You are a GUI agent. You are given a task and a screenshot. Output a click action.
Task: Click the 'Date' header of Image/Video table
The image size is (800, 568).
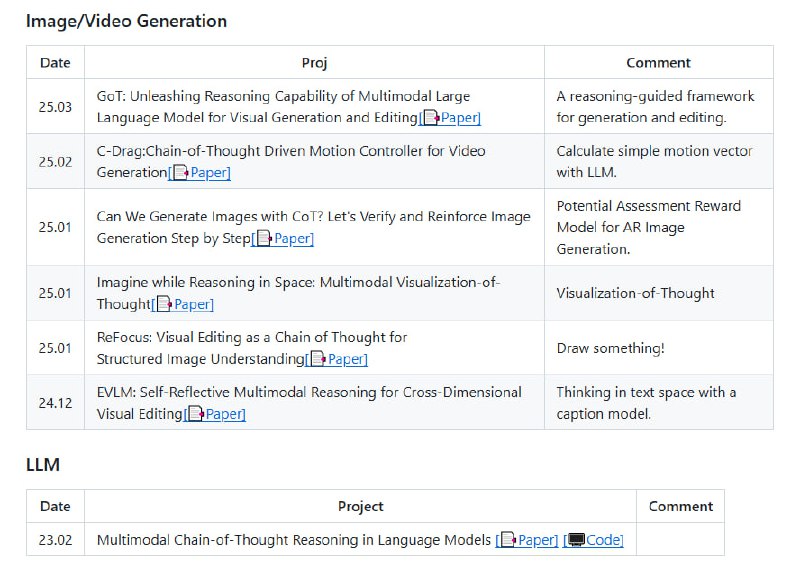[55, 63]
